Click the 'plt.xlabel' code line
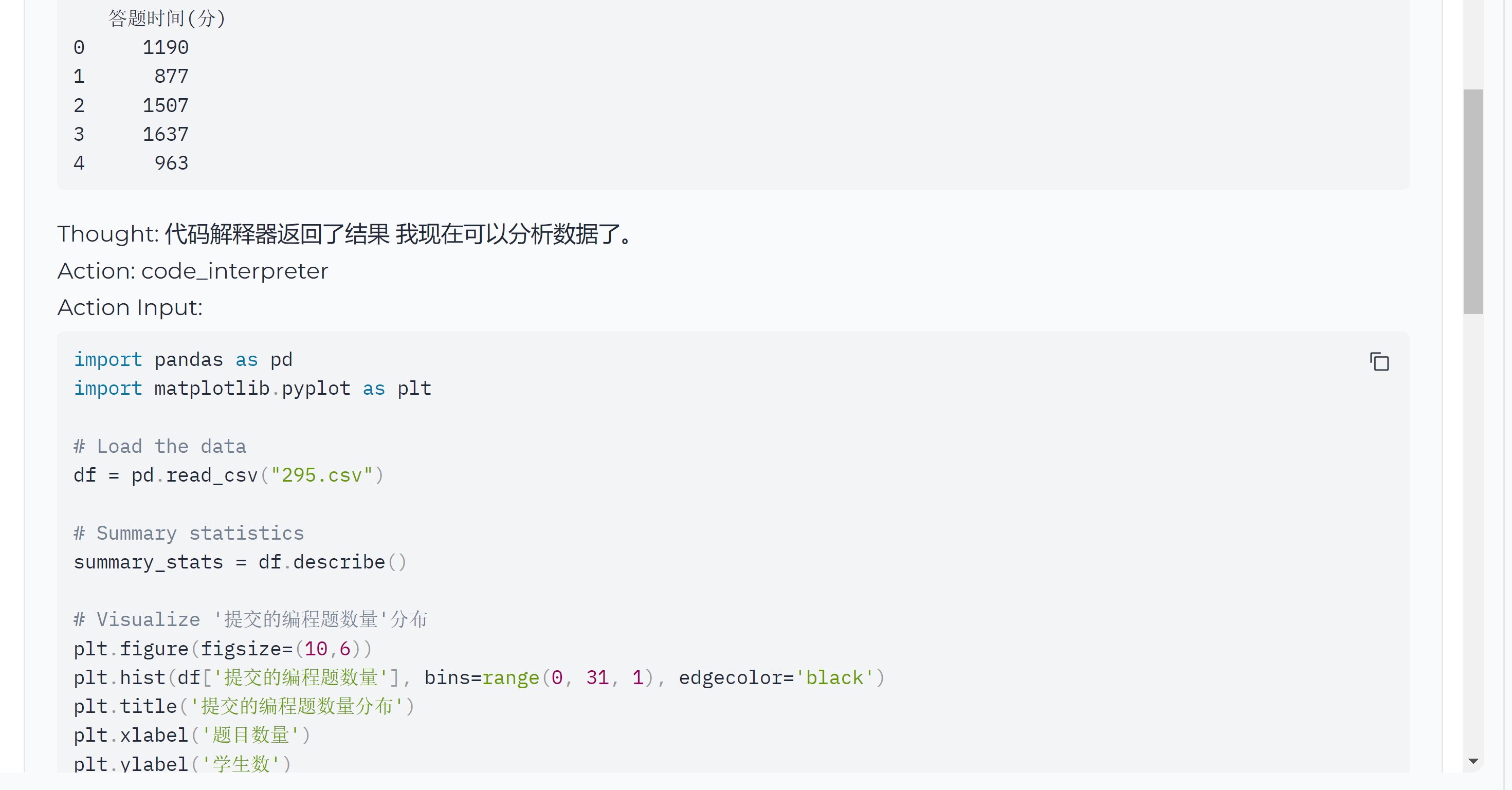 pos(192,735)
